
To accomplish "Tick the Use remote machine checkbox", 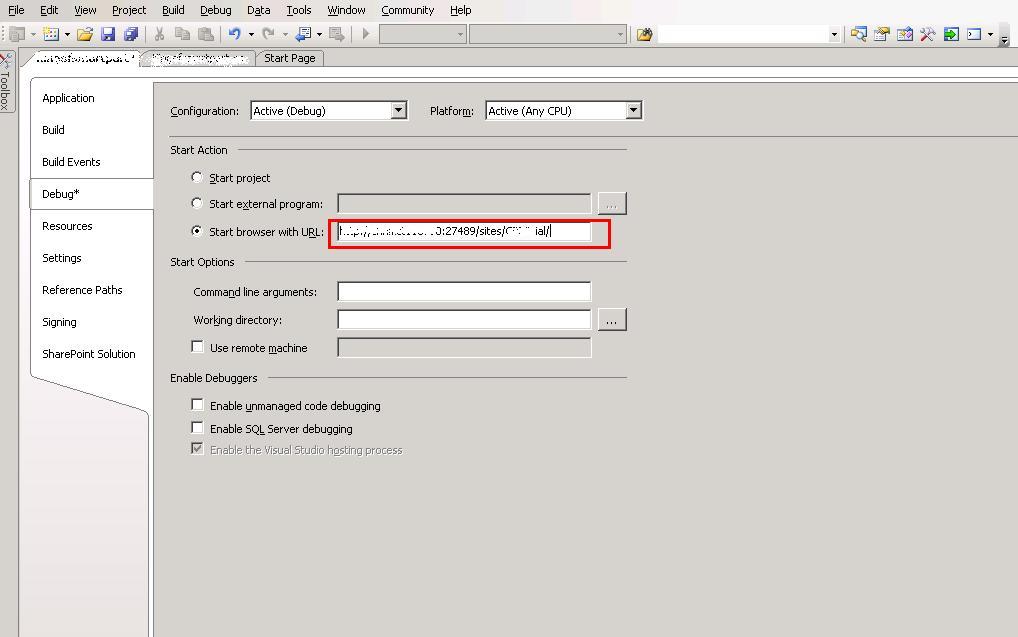I will click(x=197, y=347).
